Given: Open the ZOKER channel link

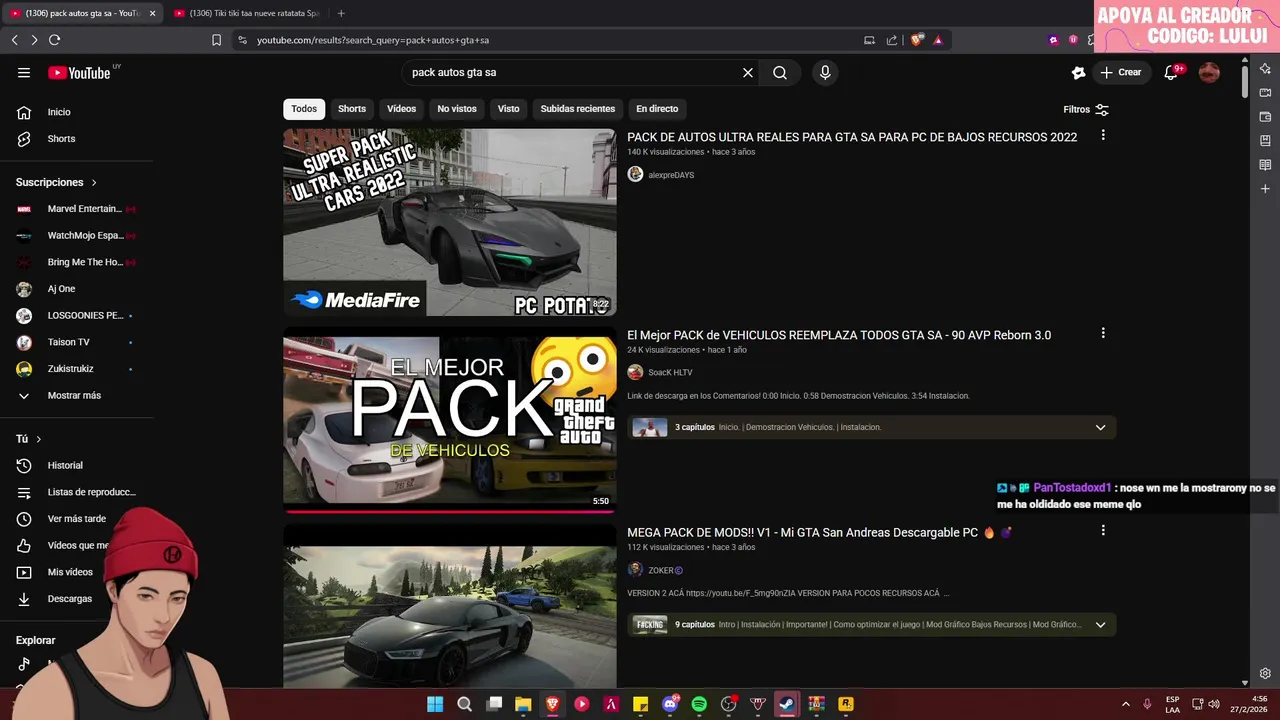Looking at the screenshot, I should click(x=661, y=570).
